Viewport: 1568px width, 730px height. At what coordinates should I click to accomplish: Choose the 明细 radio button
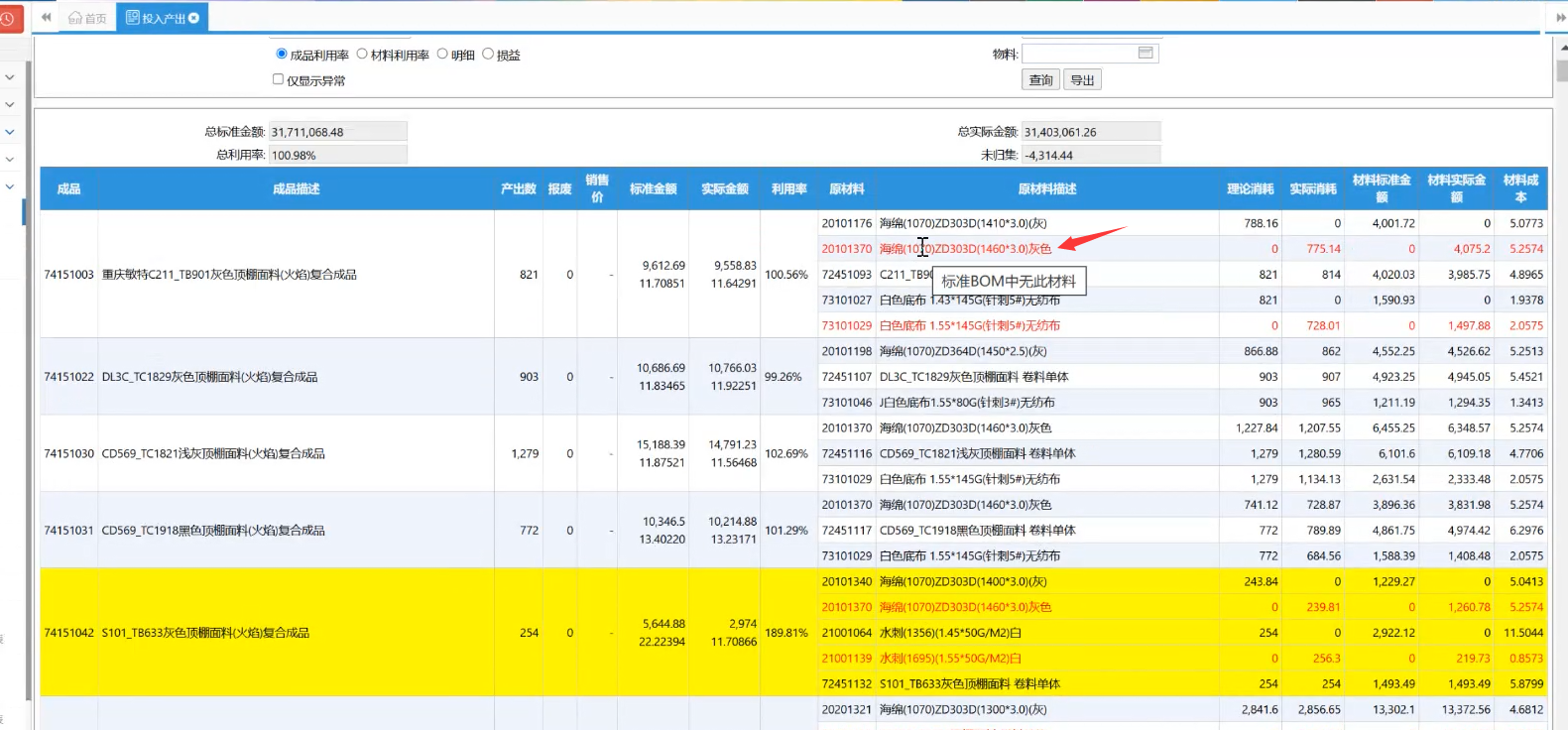coord(442,55)
